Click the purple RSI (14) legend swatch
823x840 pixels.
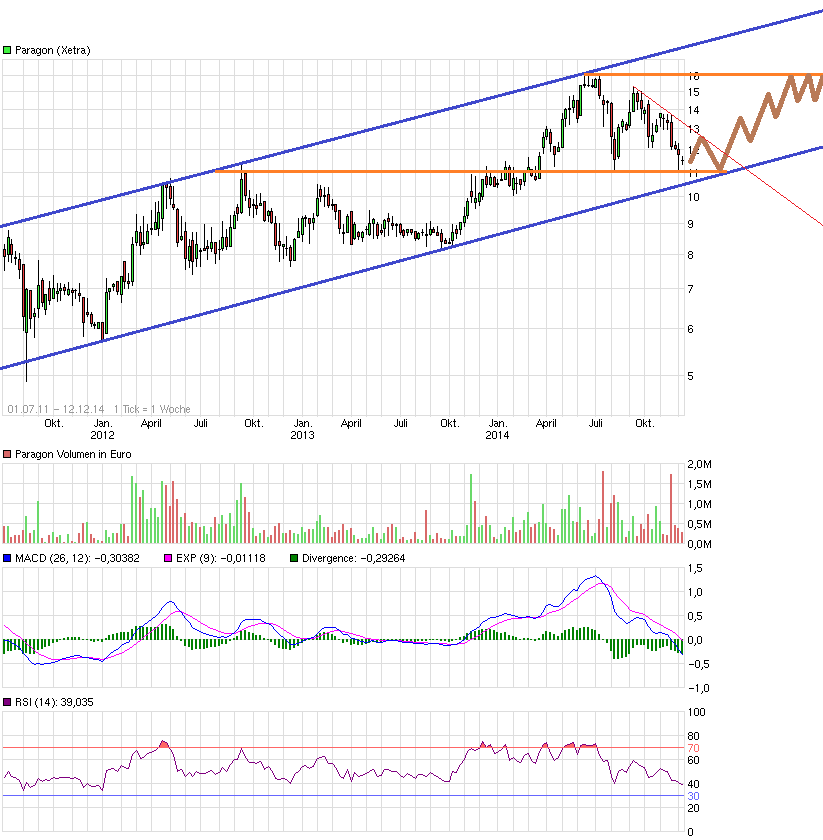pos(7,702)
